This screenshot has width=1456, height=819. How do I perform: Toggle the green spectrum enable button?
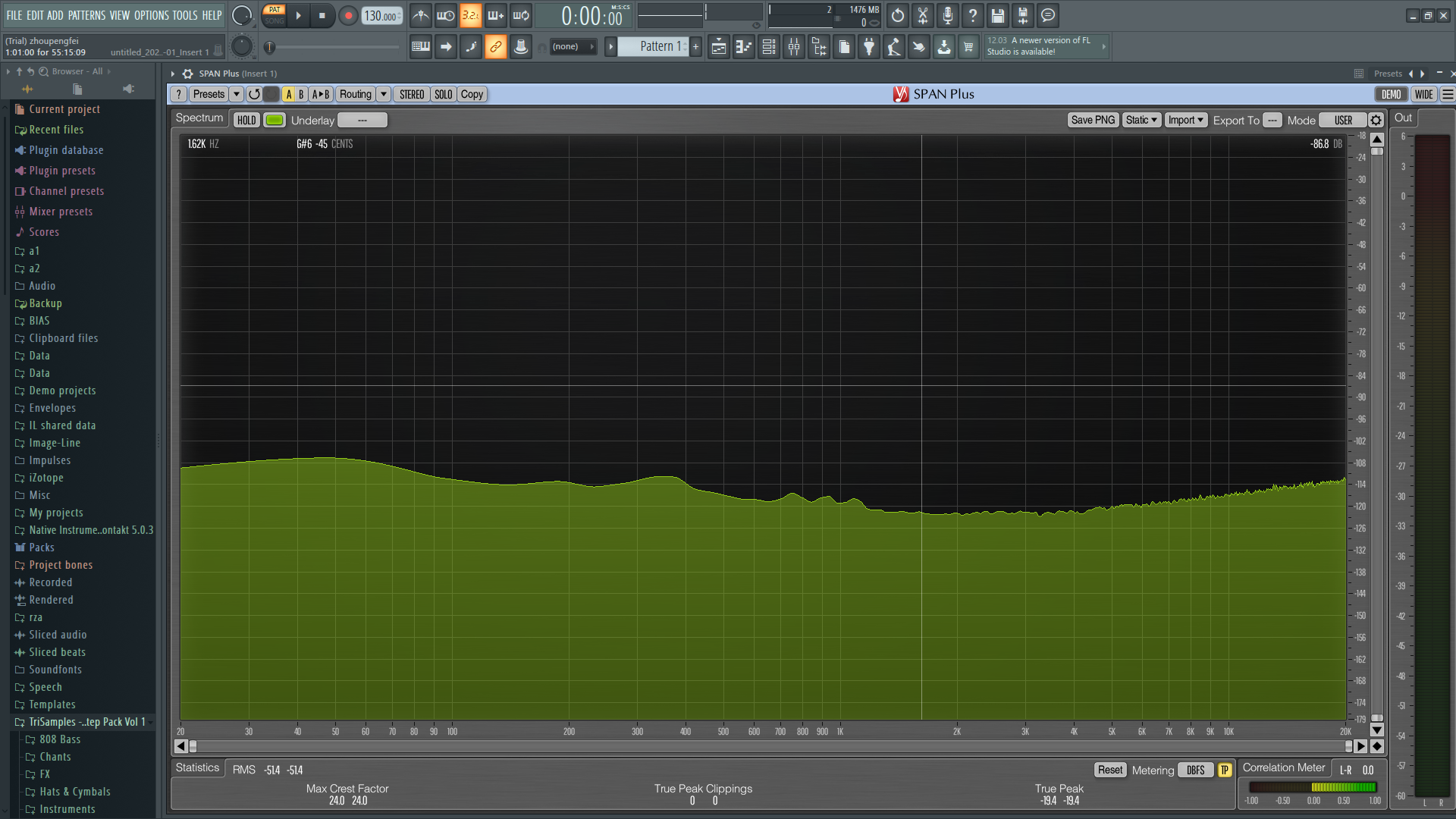pyautogui.click(x=275, y=120)
